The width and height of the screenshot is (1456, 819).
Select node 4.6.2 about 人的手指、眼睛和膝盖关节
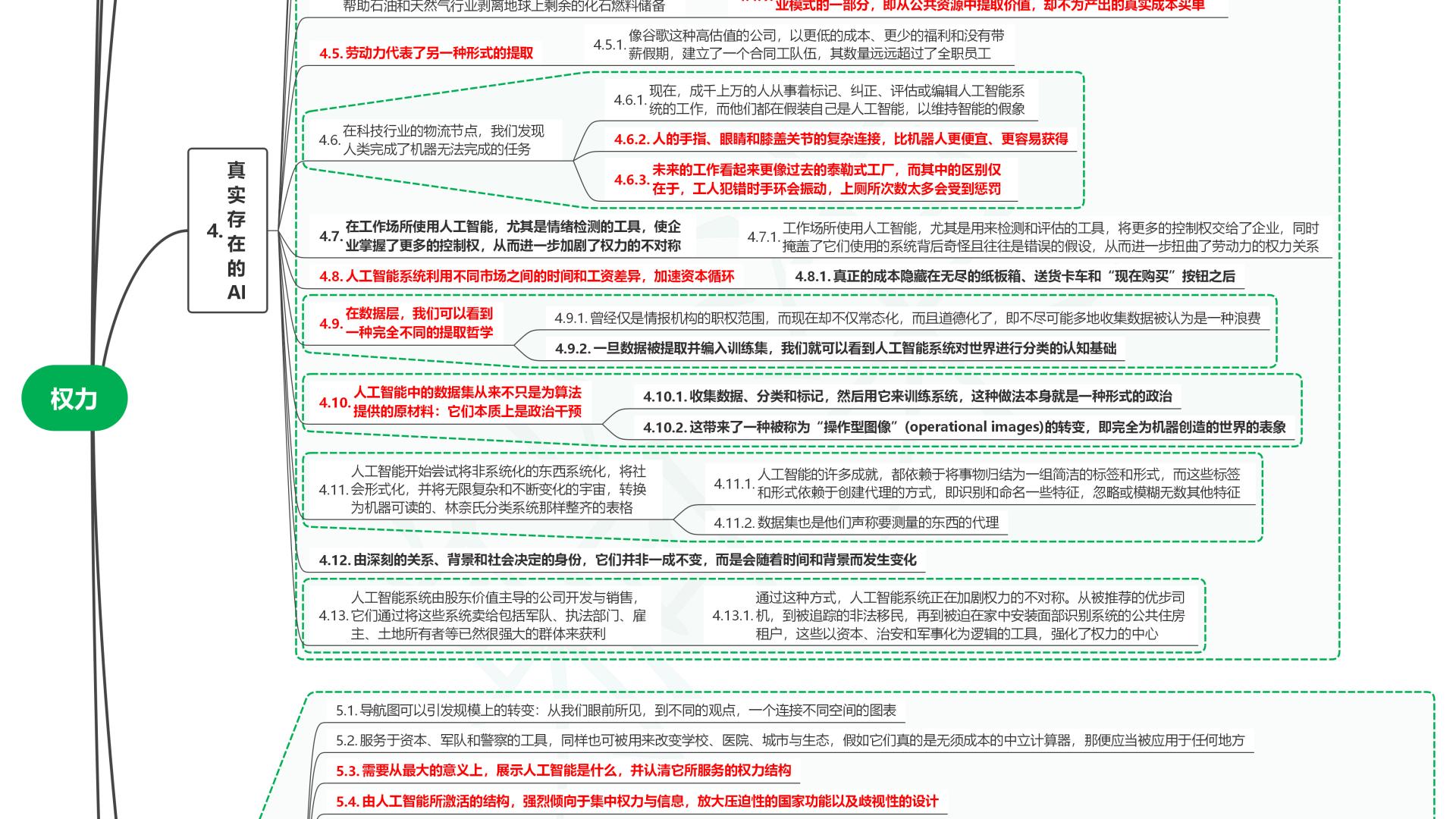[x=840, y=139]
